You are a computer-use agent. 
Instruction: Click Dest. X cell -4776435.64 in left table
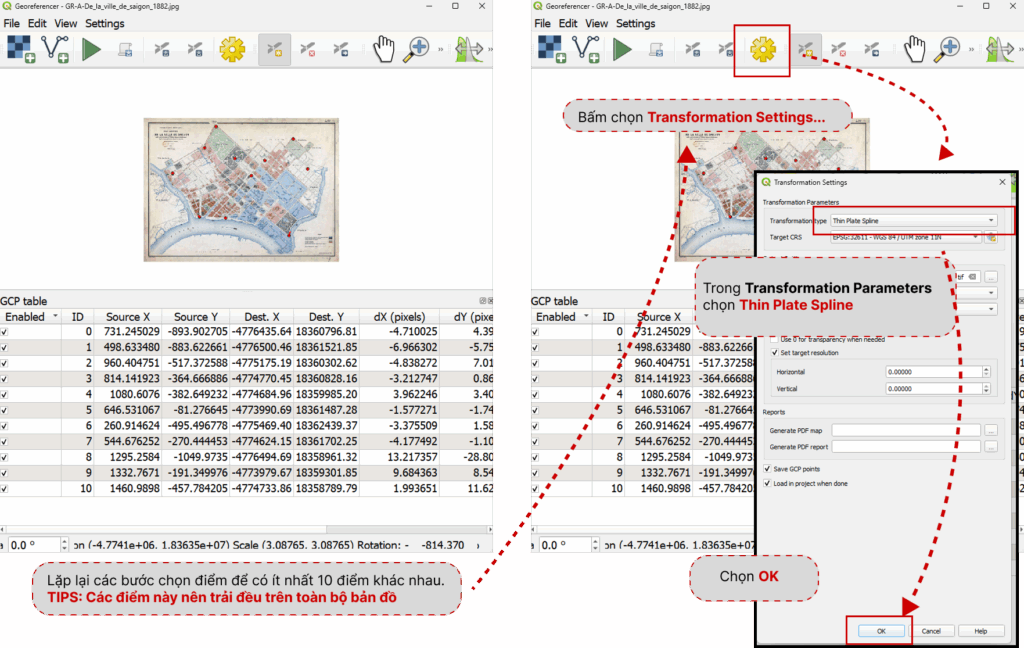(261, 332)
